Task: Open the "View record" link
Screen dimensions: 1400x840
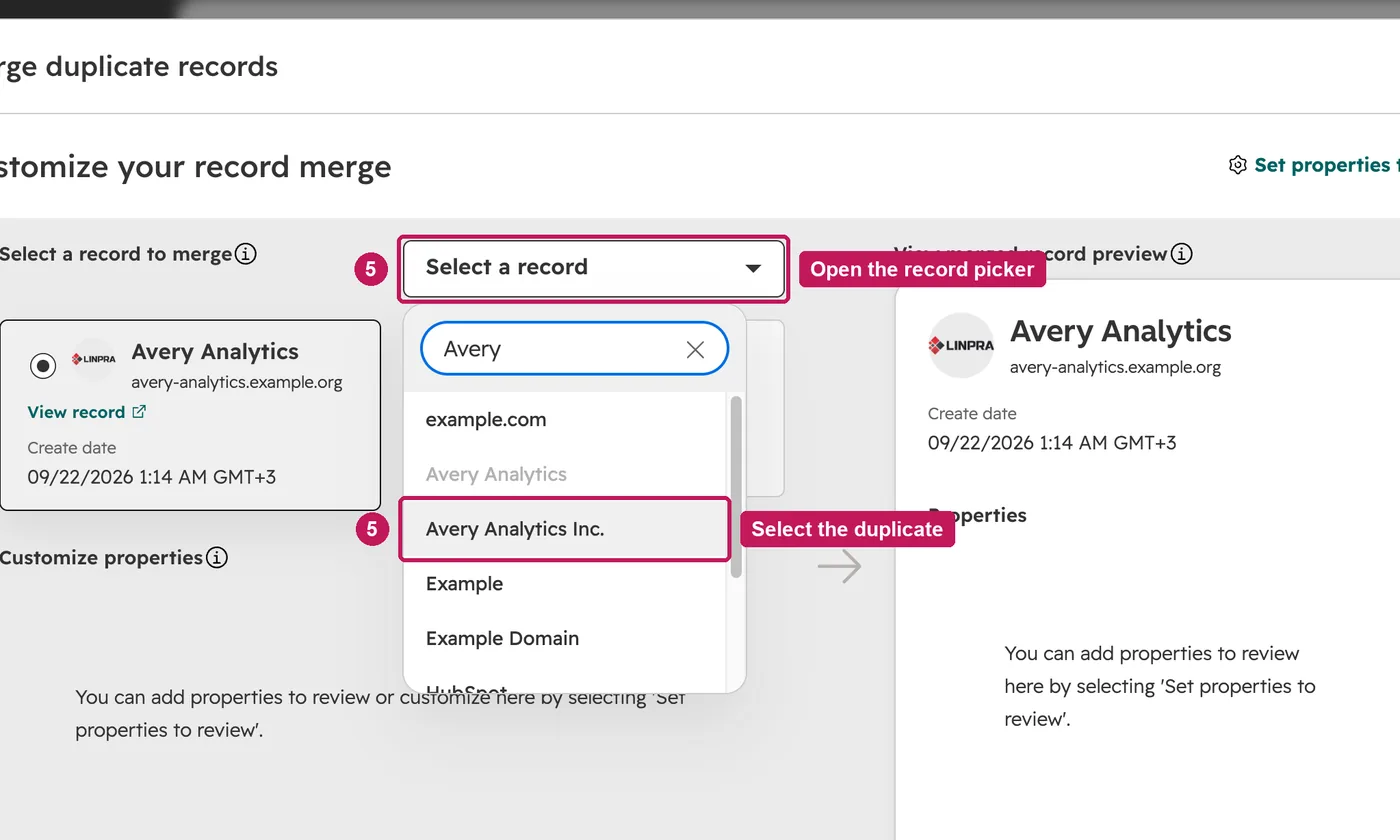Action: [87, 412]
